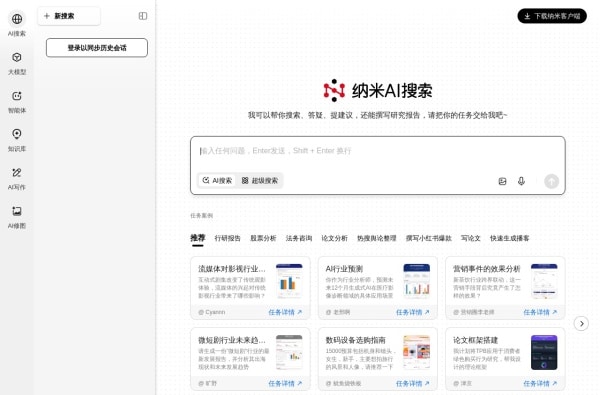Click the 微短剧行业未来趋 card title

tap(232, 340)
